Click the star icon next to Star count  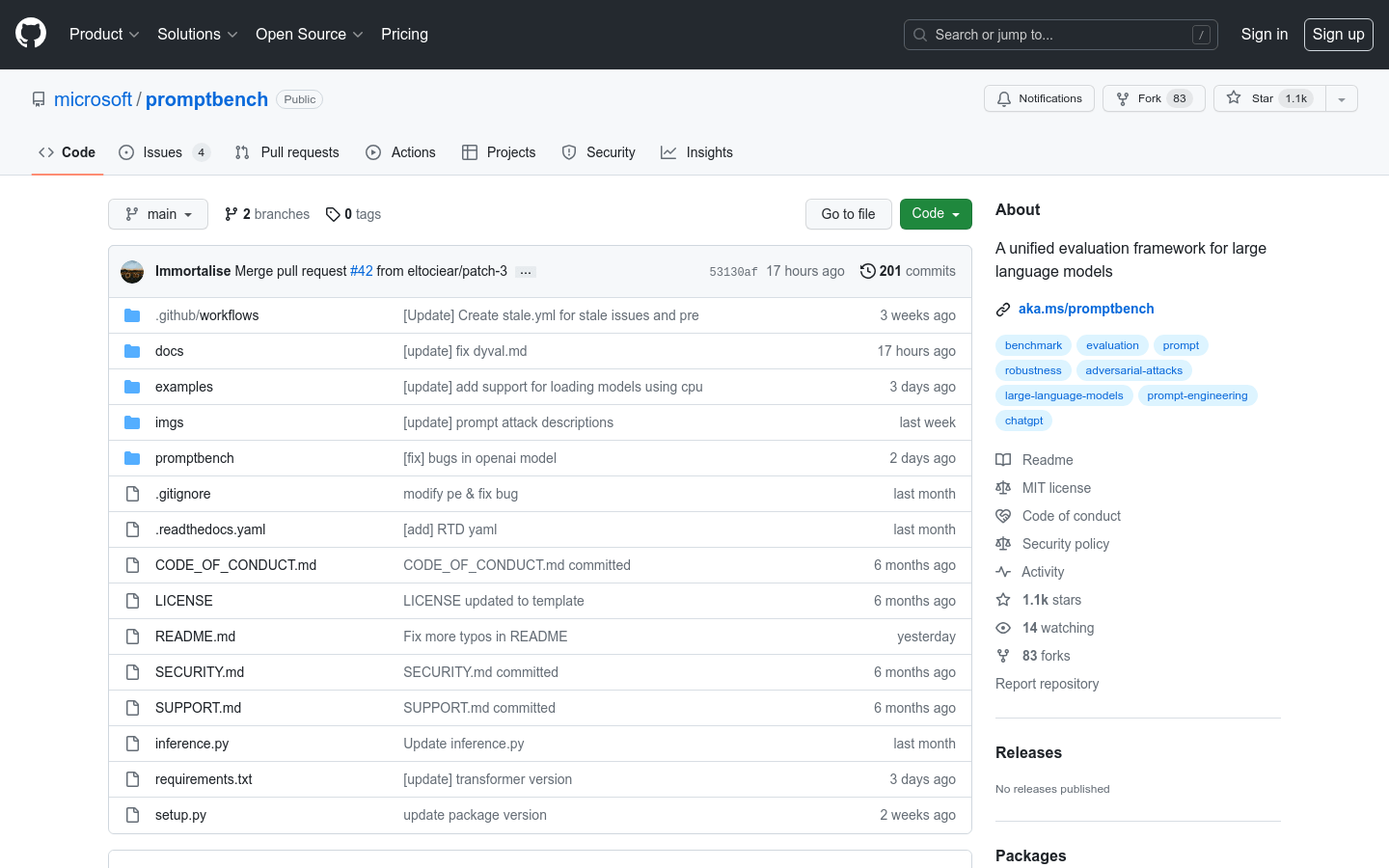pyautogui.click(x=1233, y=97)
